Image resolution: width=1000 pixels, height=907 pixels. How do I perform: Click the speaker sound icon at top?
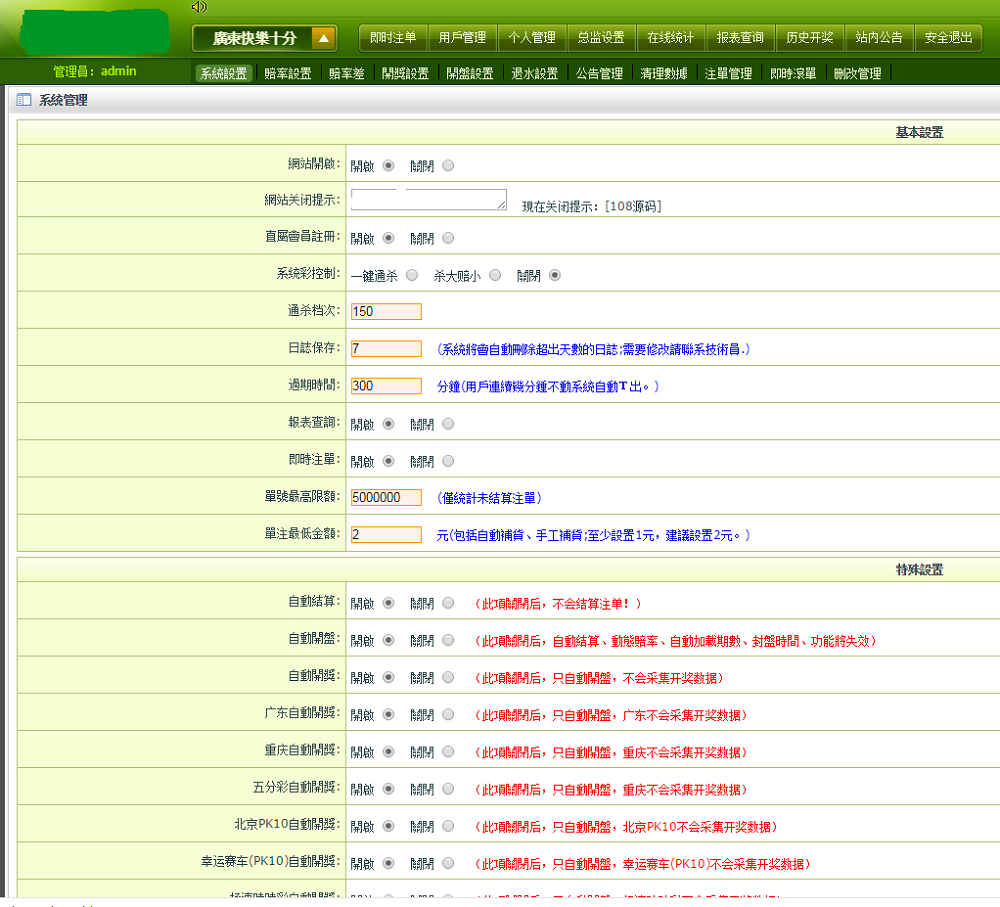[x=198, y=7]
